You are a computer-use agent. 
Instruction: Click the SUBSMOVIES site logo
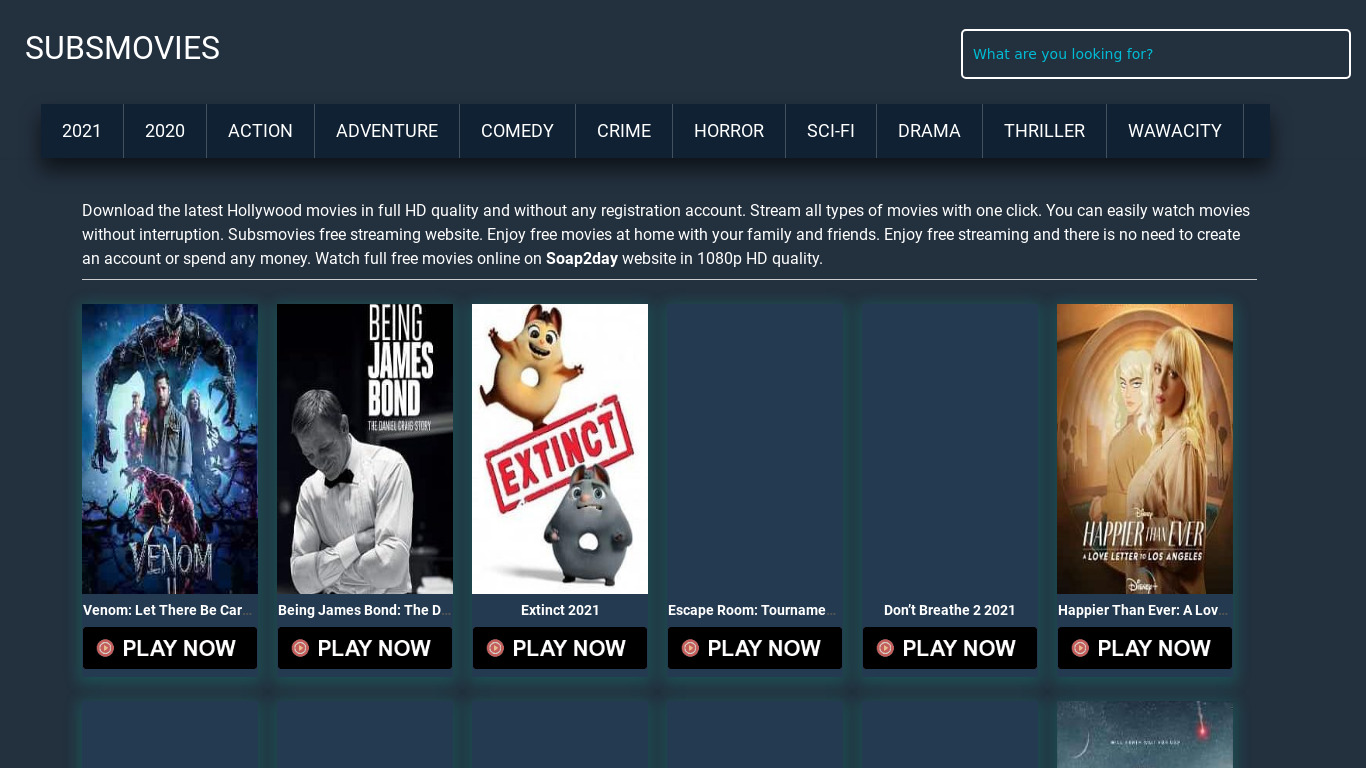122,48
